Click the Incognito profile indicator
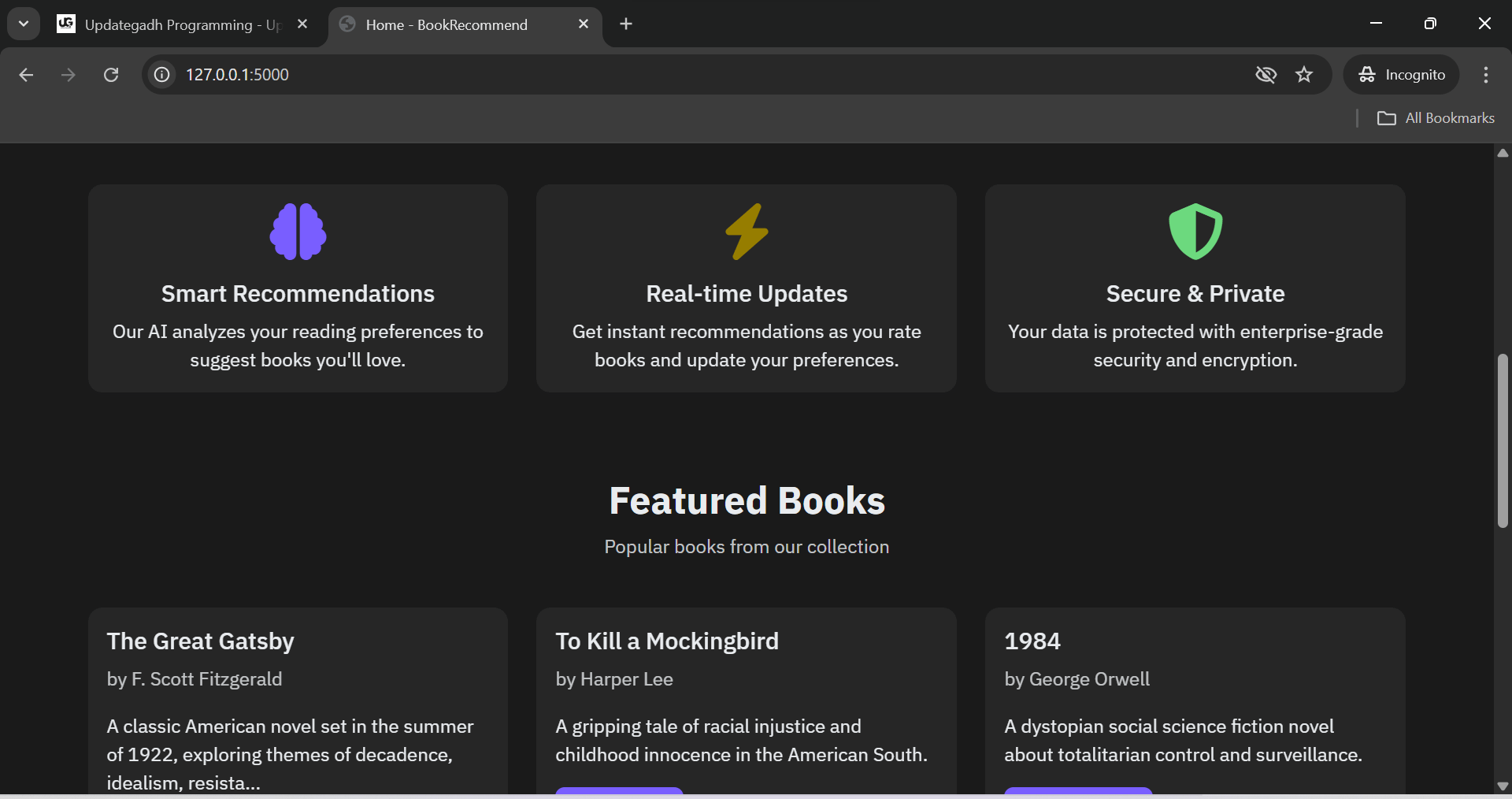The width and height of the screenshot is (1512, 799). (x=1402, y=75)
